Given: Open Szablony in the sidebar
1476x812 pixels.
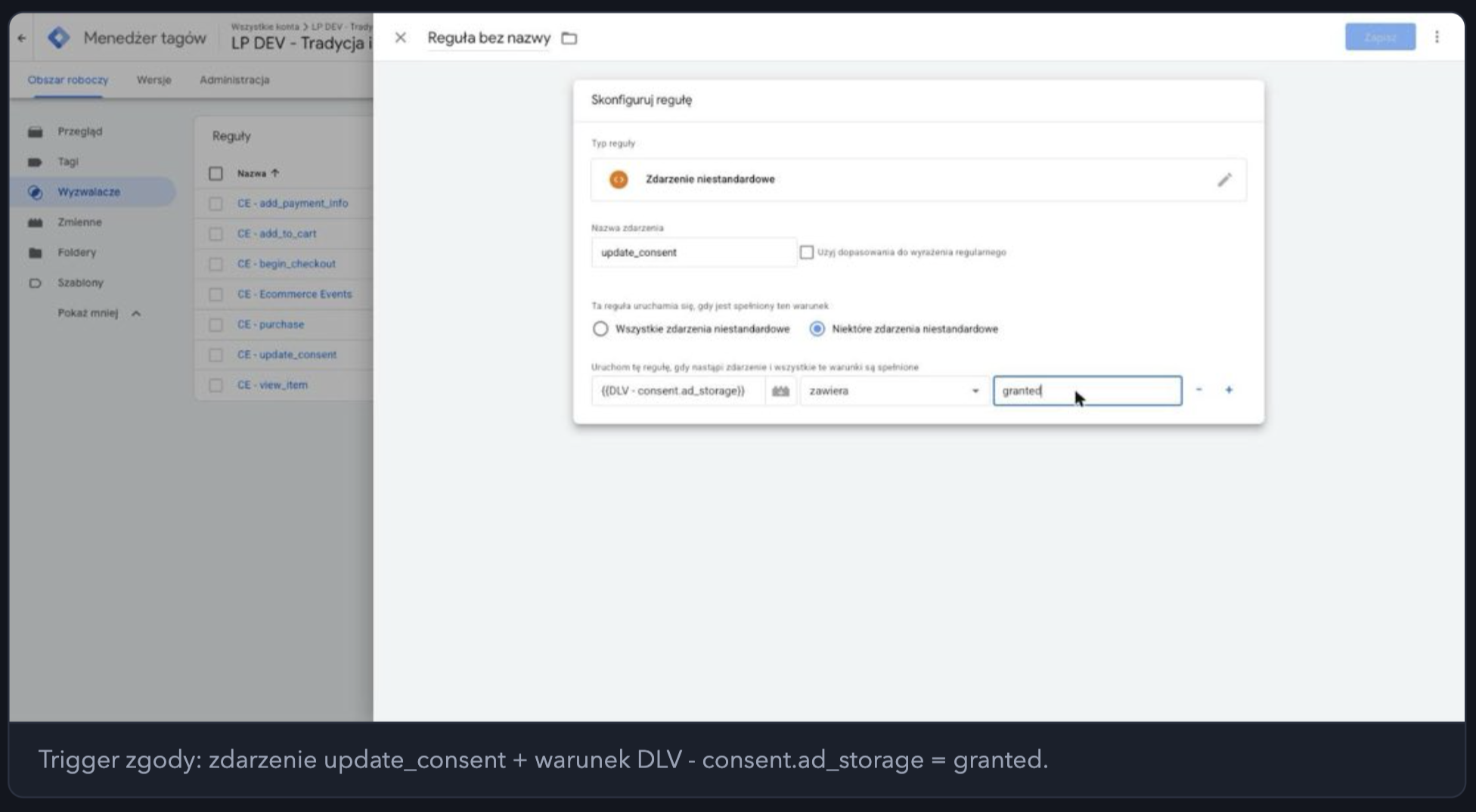Looking at the screenshot, I should 80,283.
